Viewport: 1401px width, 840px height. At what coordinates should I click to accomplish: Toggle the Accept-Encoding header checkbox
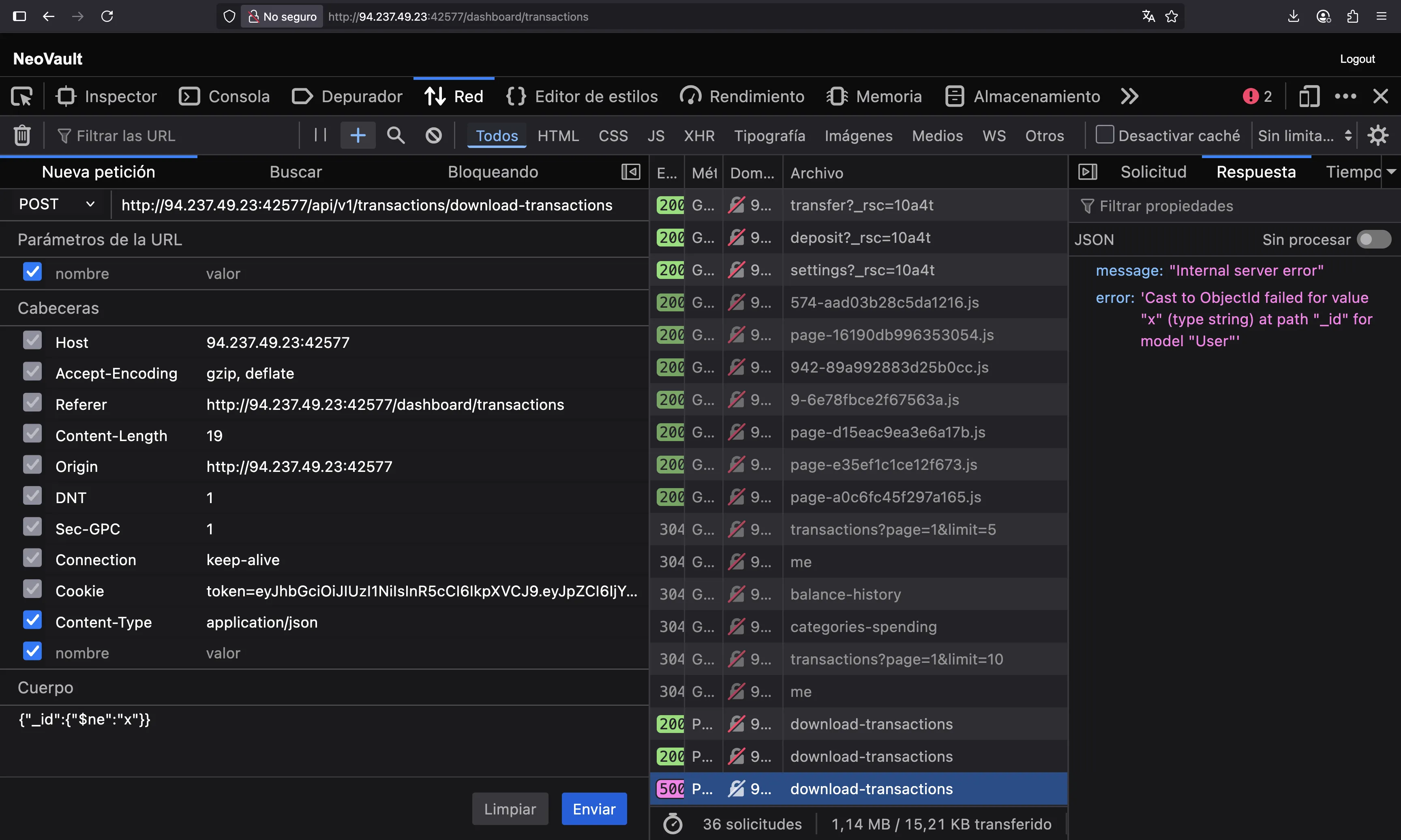click(x=32, y=372)
